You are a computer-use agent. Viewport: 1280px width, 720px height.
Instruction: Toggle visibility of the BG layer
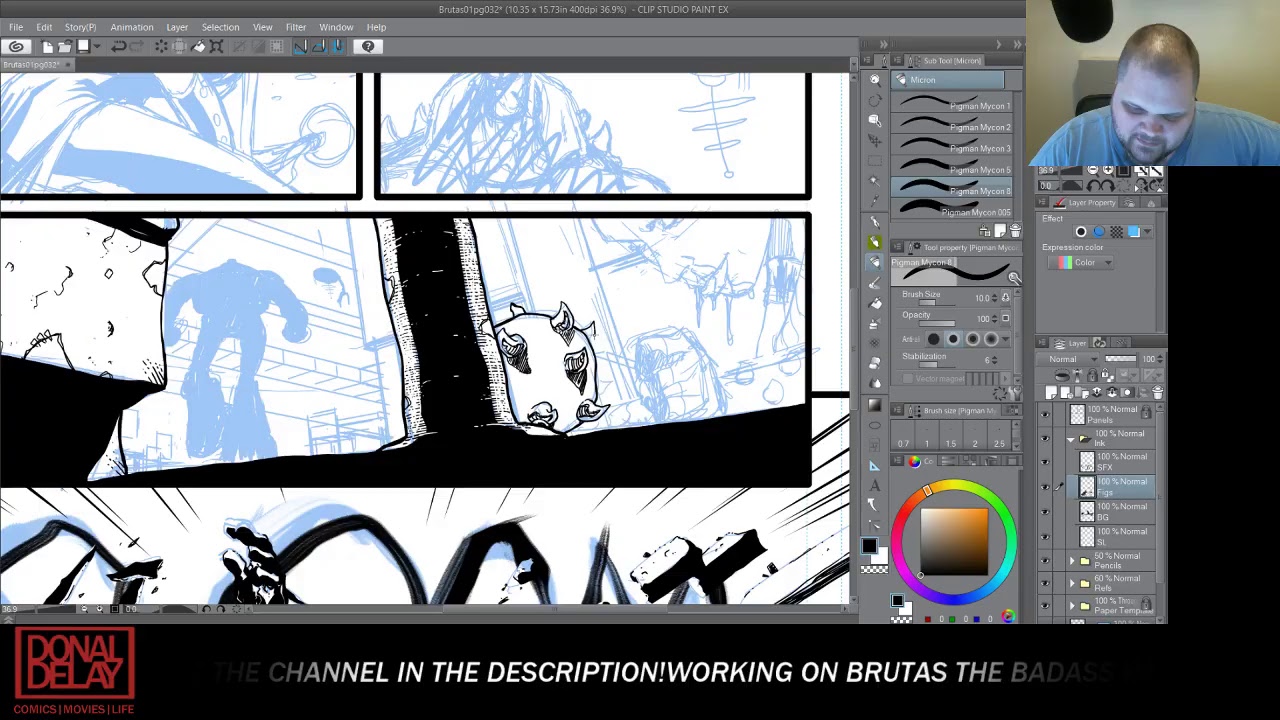click(1045, 511)
